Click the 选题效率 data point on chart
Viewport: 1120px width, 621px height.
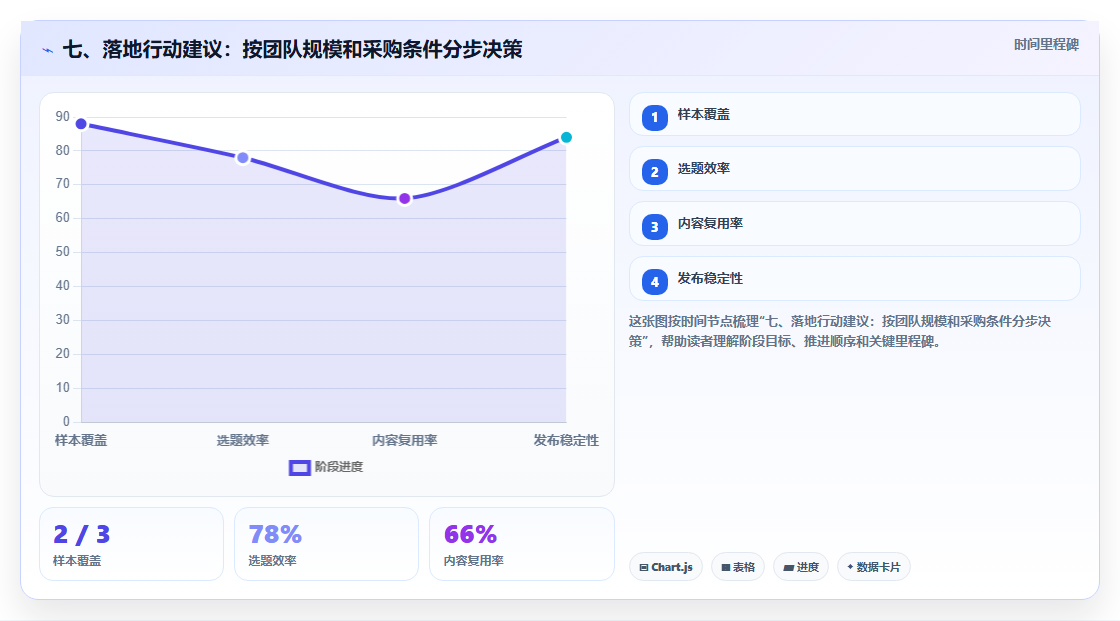coord(243,158)
